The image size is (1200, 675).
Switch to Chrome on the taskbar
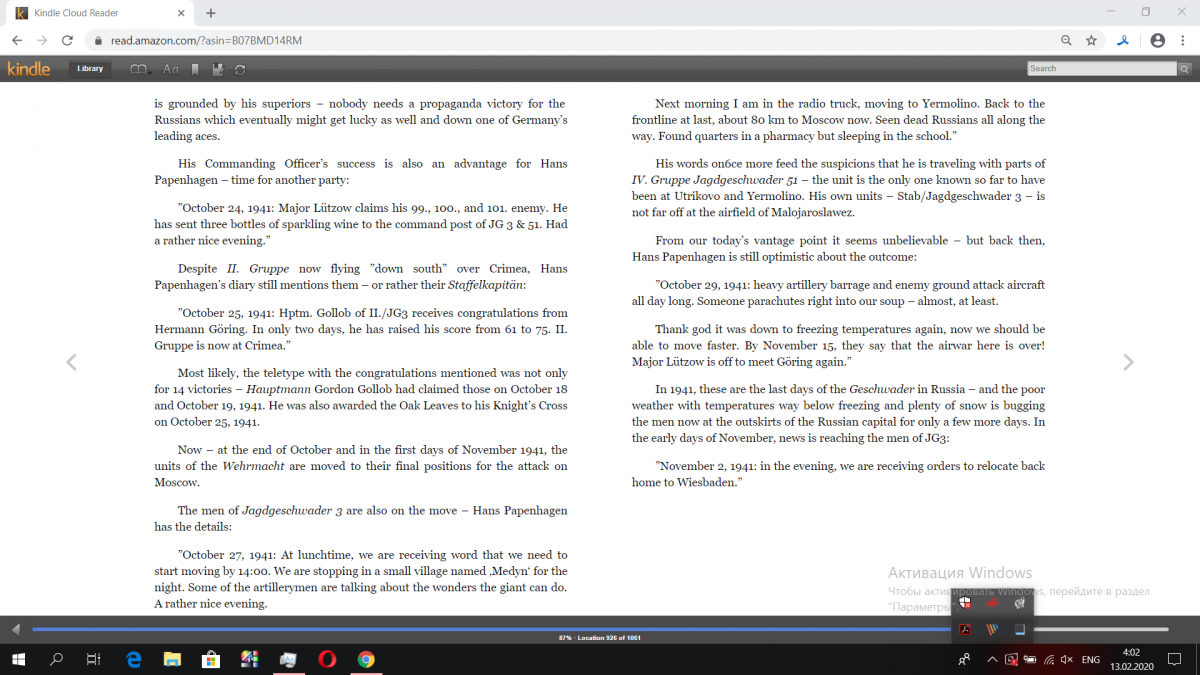click(x=366, y=659)
